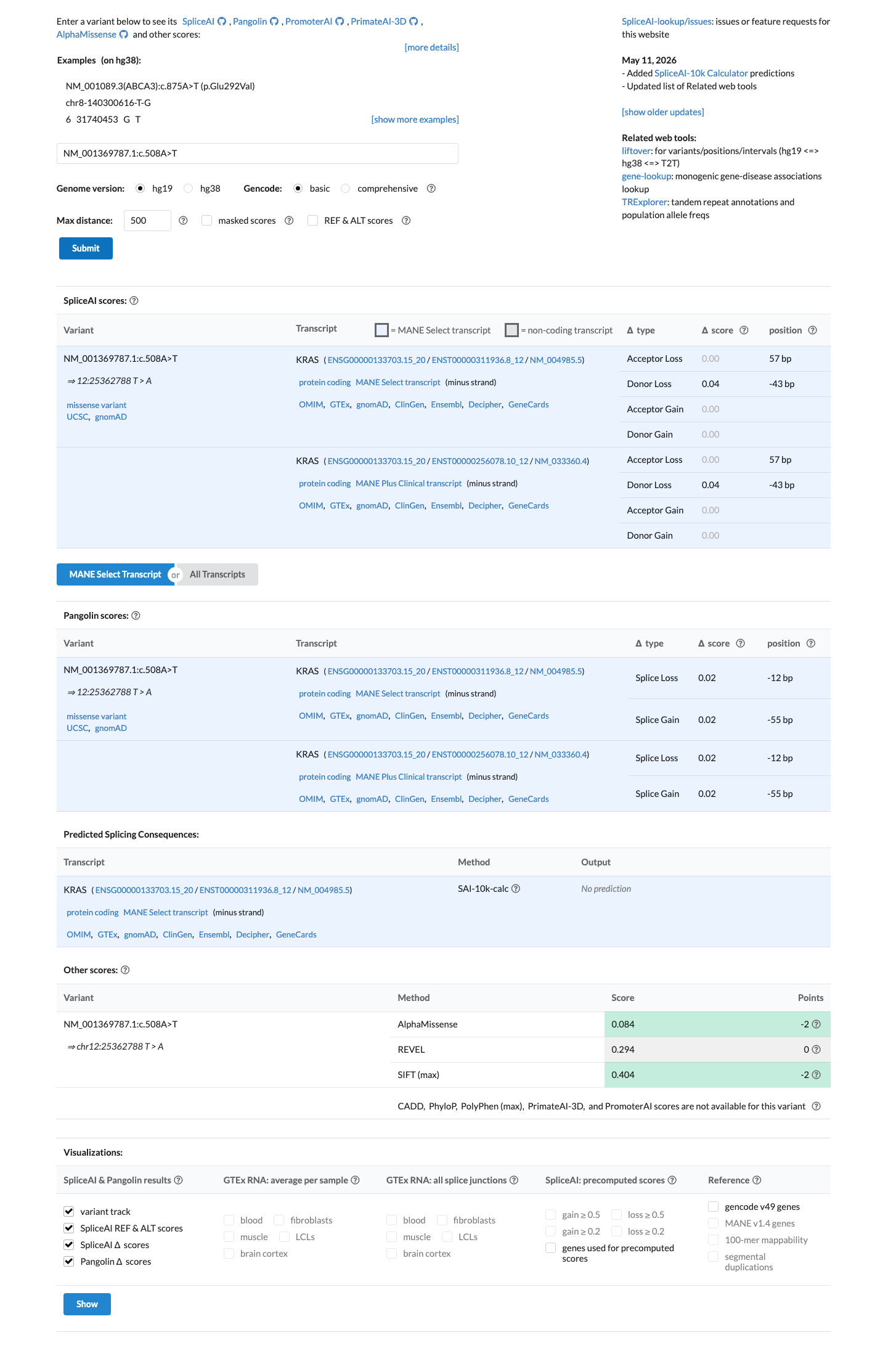Screen dimensions: 896x1356
Task: Open the TRExplorer link
Action: [645, 202]
